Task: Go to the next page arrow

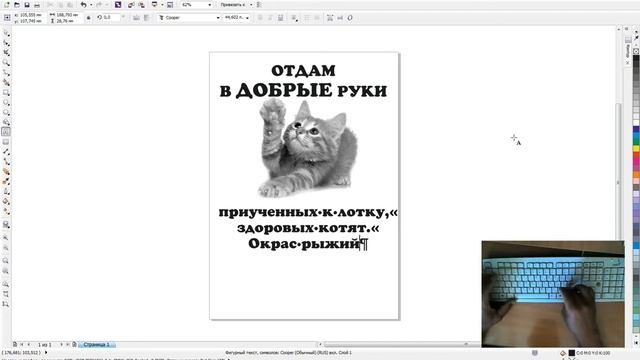Action: (x=62, y=345)
